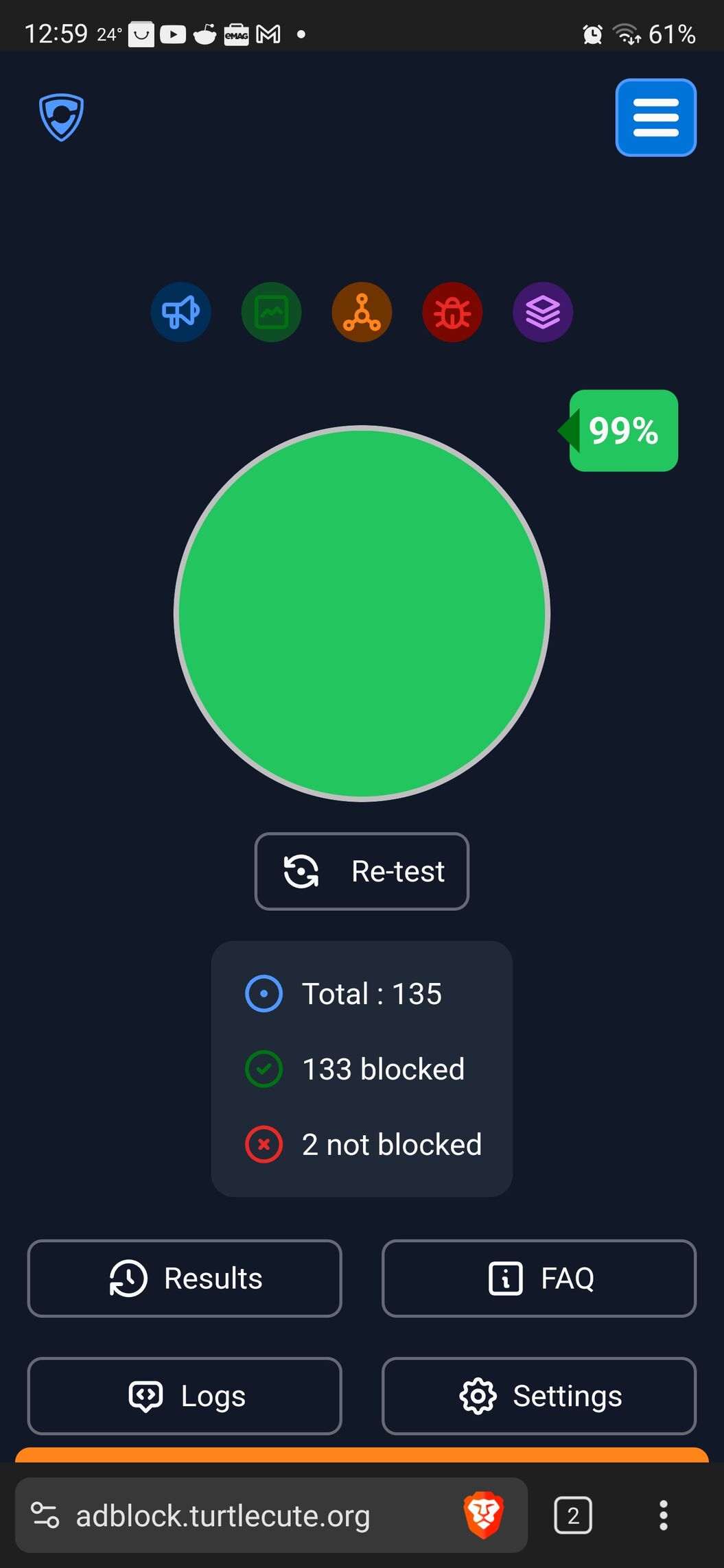Select the green Analytics chart icon

click(271, 312)
